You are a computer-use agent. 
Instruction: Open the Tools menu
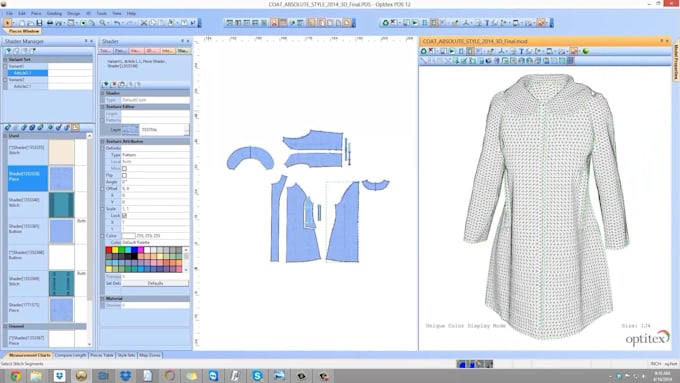[101, 13]
